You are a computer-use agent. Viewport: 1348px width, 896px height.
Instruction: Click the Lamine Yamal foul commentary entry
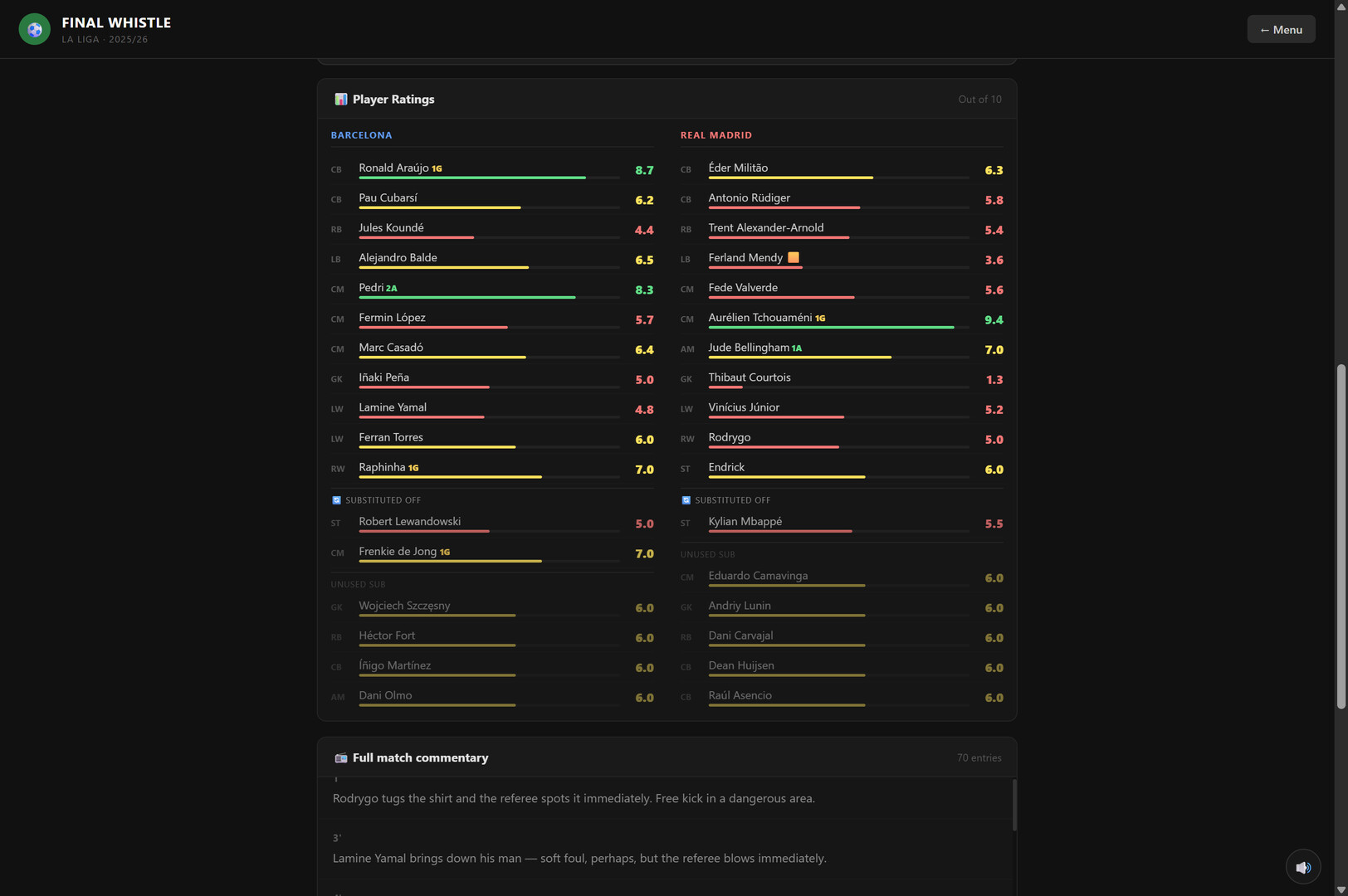pos(666,850)
